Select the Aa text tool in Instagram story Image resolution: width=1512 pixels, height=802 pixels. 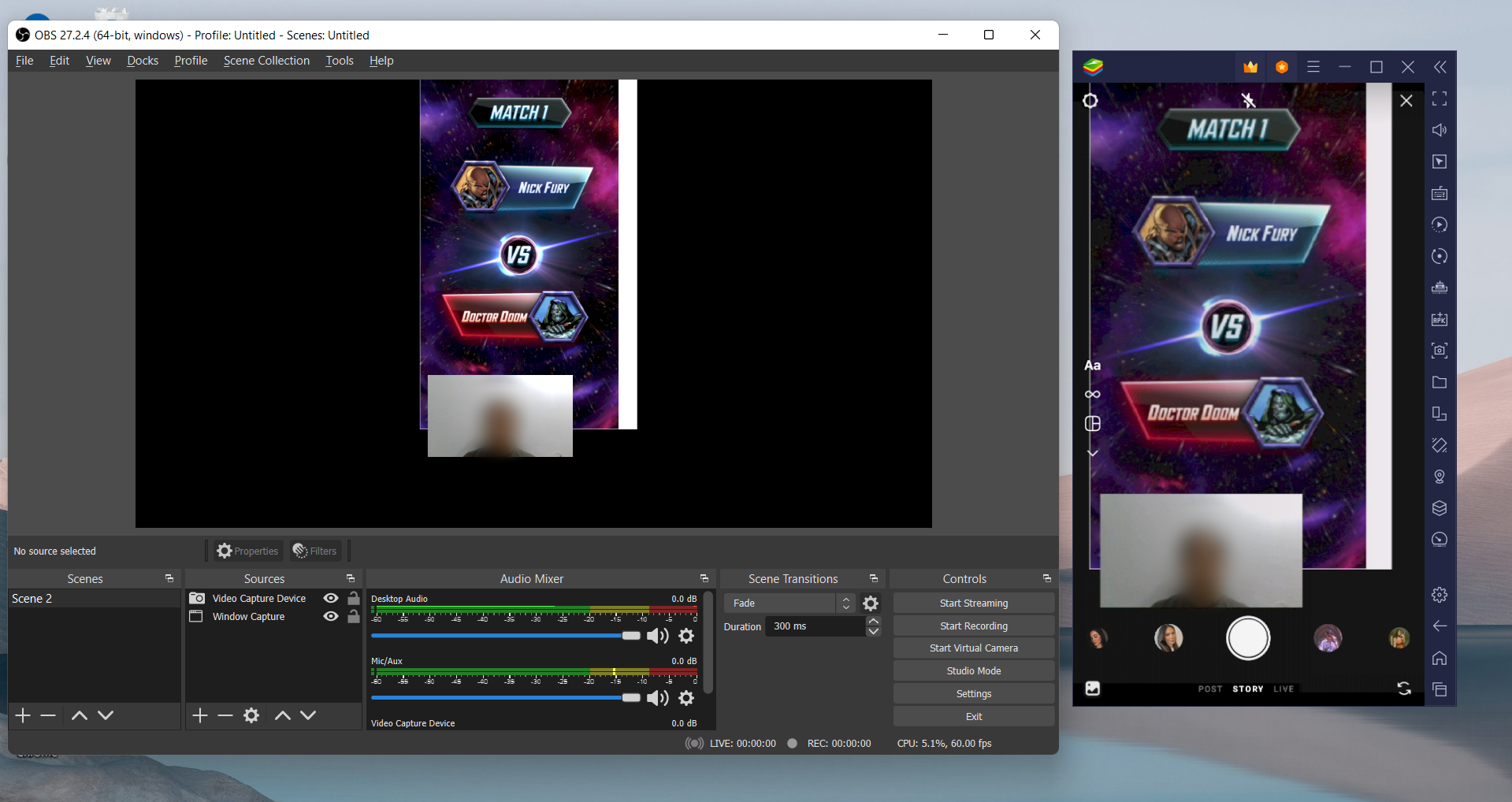point(1093,365)
